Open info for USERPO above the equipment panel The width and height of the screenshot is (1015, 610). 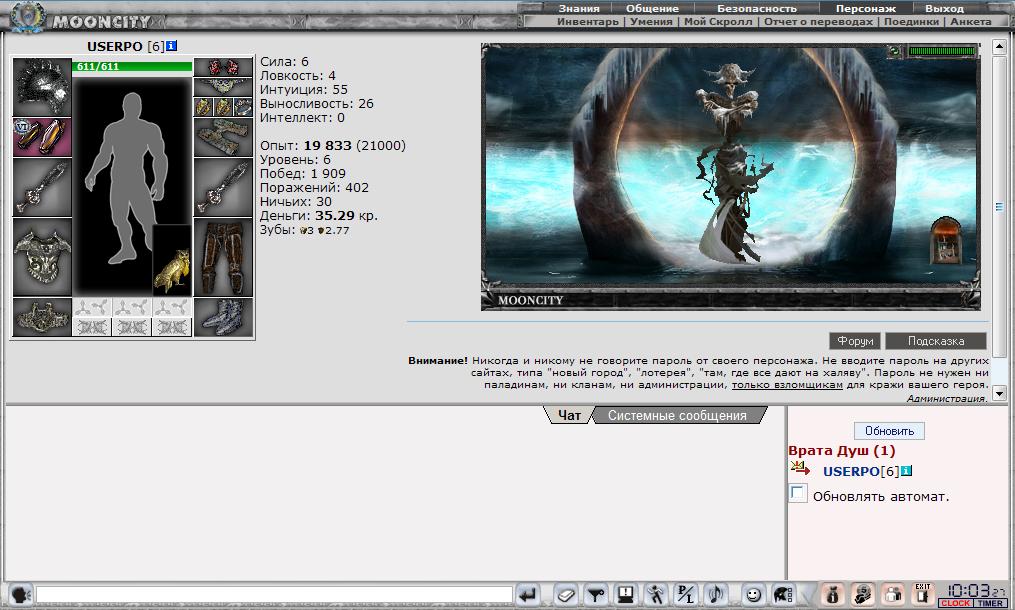172,47
